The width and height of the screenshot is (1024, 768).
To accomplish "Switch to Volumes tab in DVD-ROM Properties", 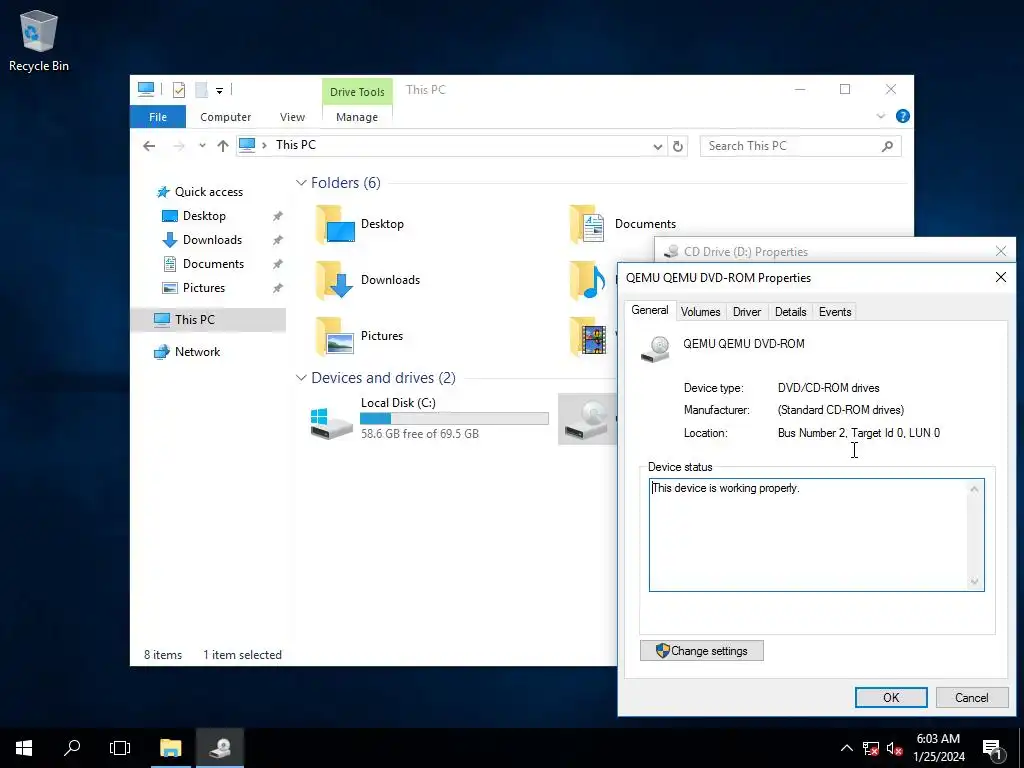I will click(x=700, y=312).
